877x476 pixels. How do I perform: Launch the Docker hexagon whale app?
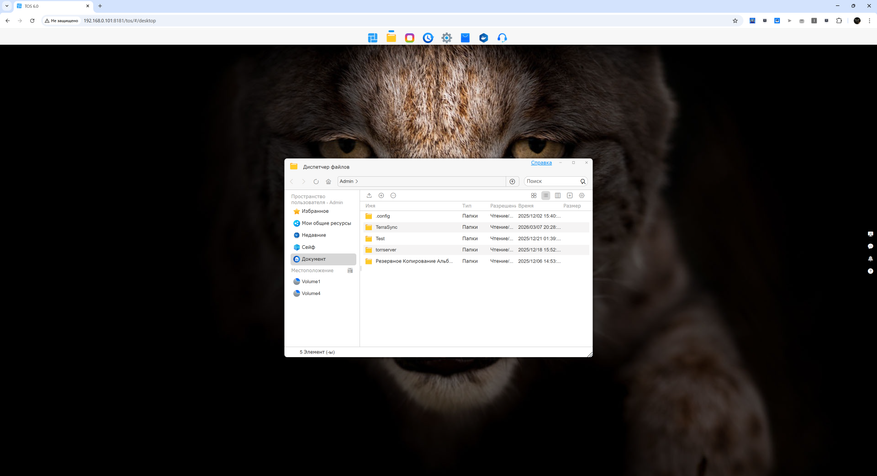[483, 37]
